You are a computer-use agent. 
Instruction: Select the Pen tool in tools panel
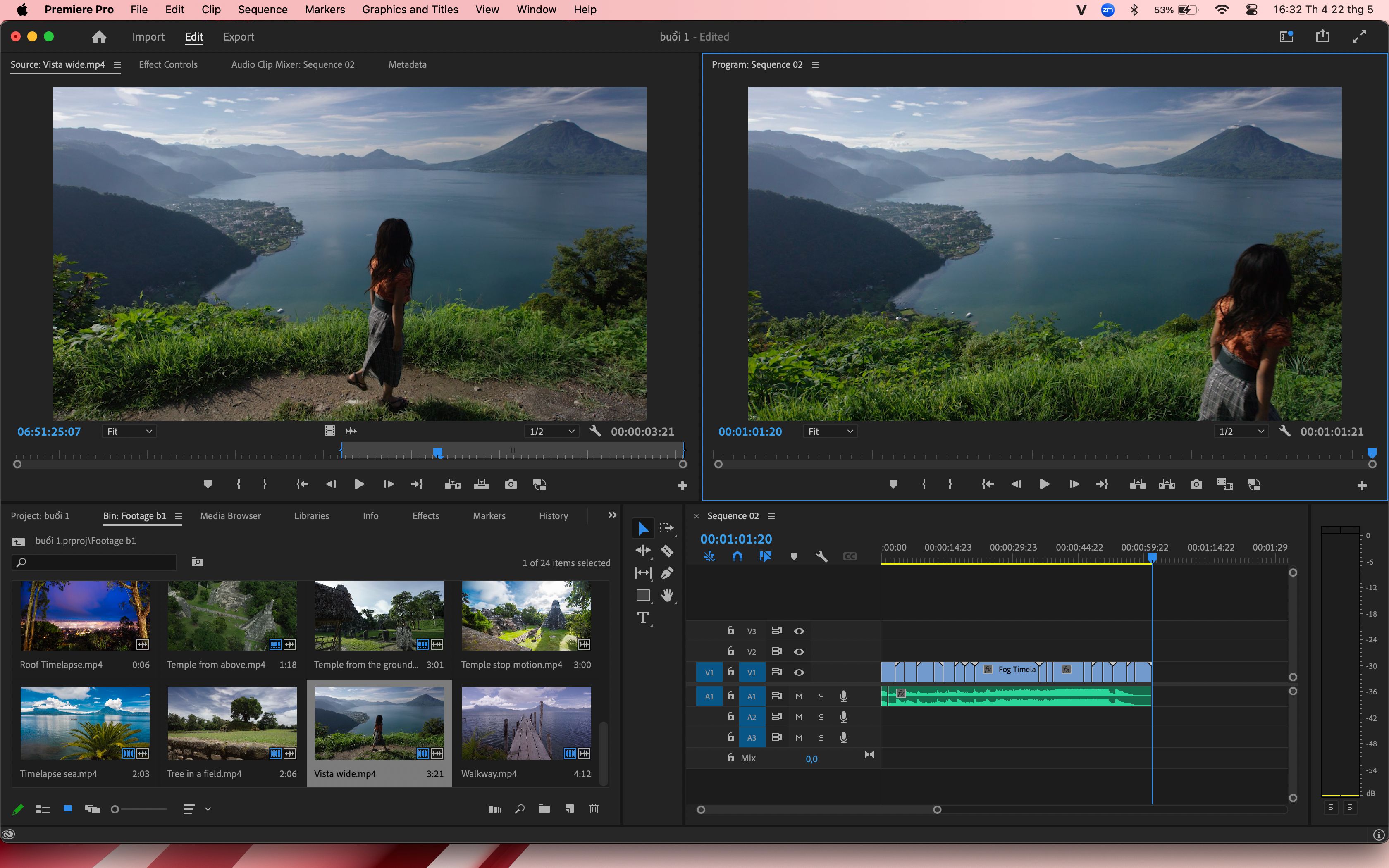click(x=666, y=573)
